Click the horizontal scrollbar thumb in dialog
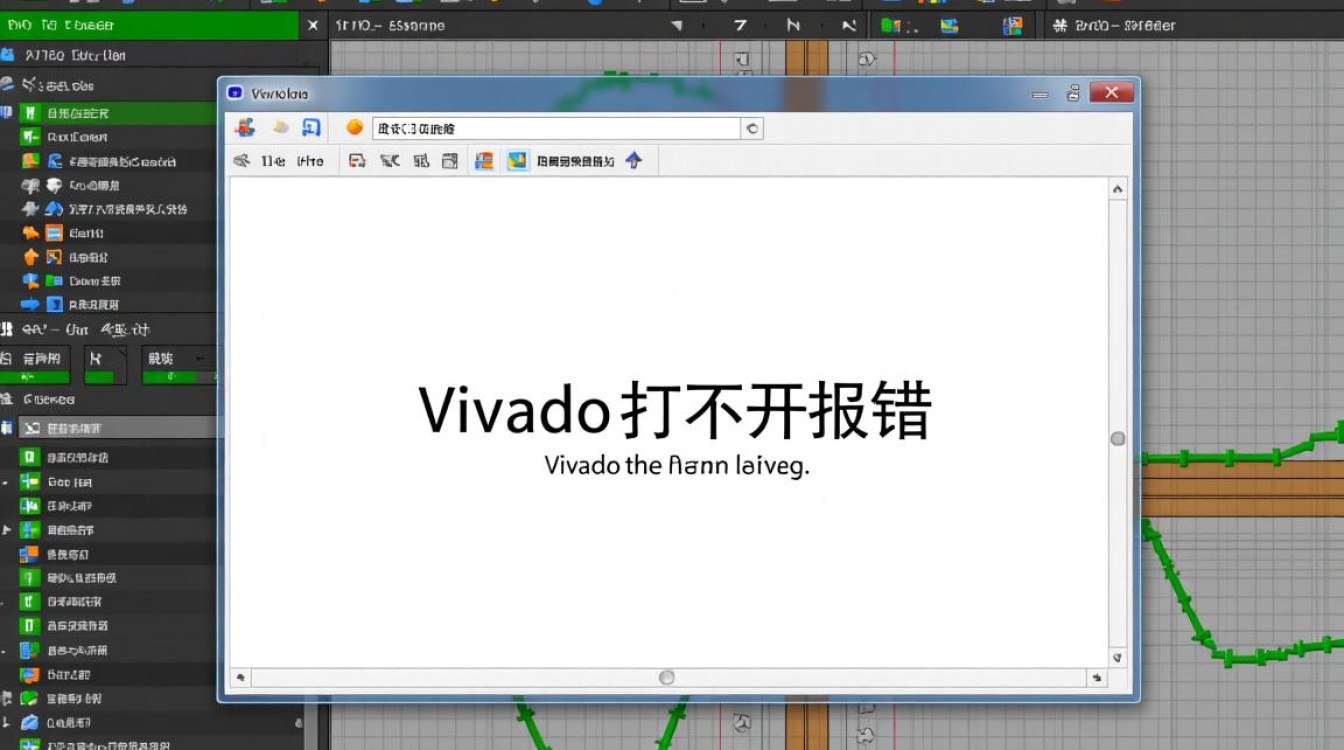This screenshot has width=1344, height=750. click(x=667, y=678)
